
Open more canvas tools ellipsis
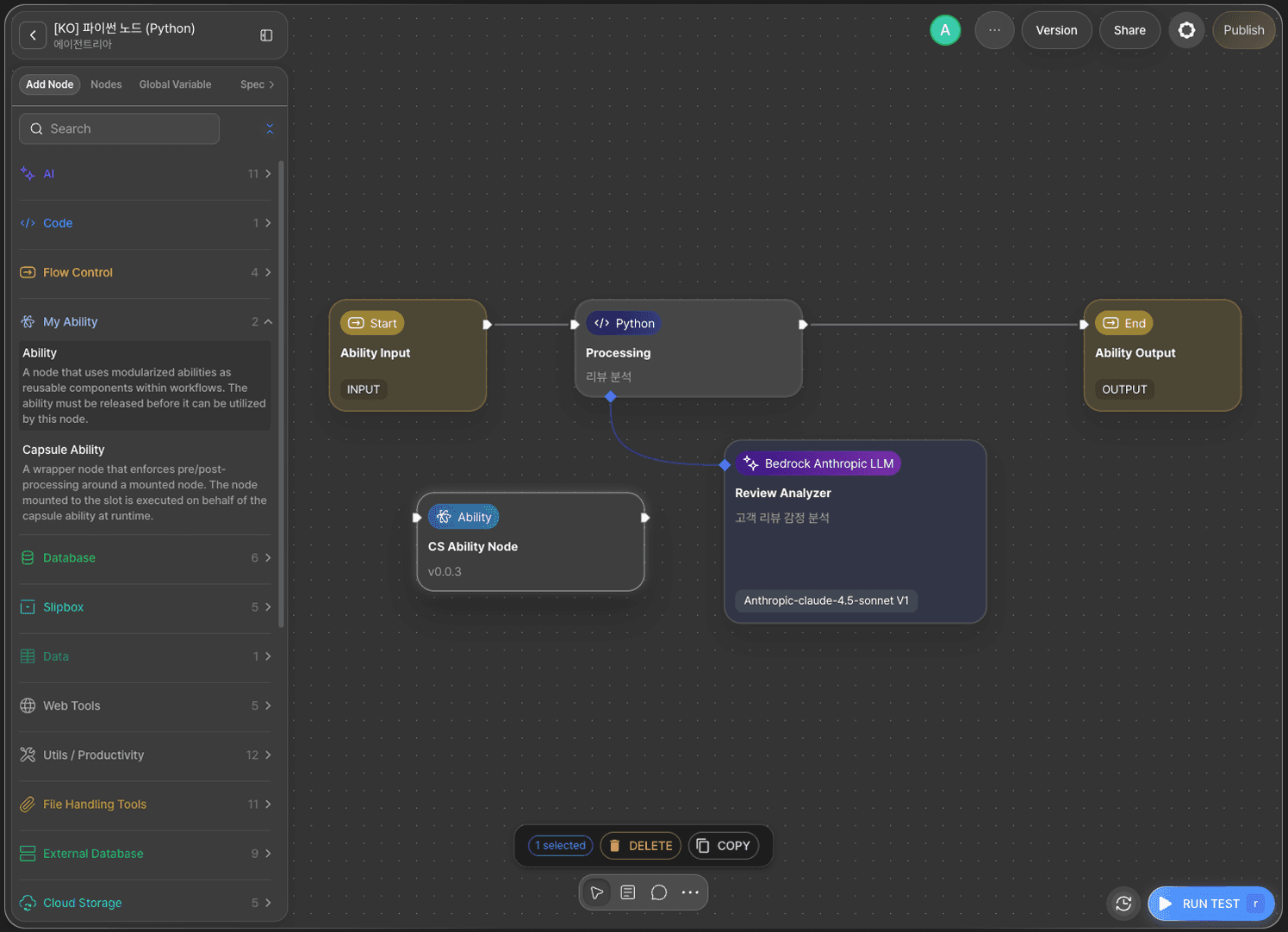coord(690,892)
